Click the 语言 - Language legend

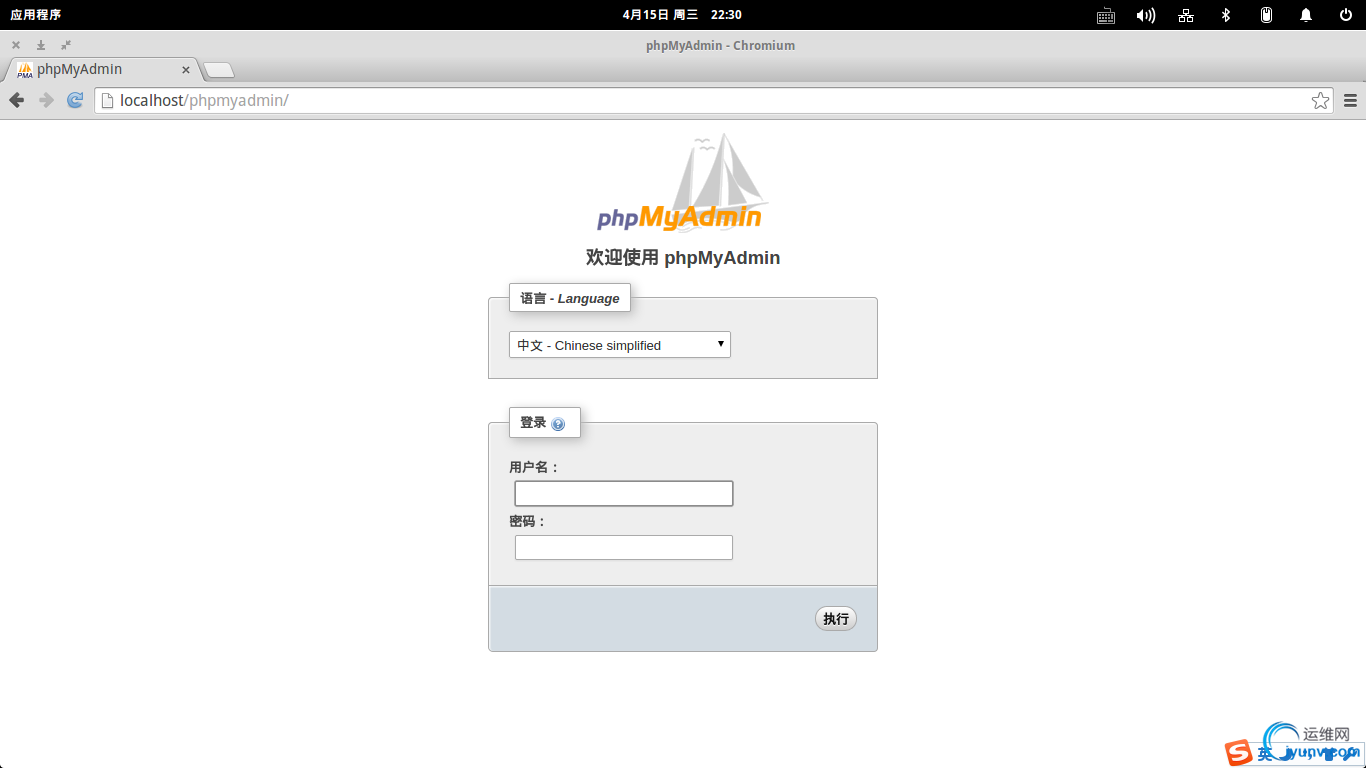tap(570, 298)
